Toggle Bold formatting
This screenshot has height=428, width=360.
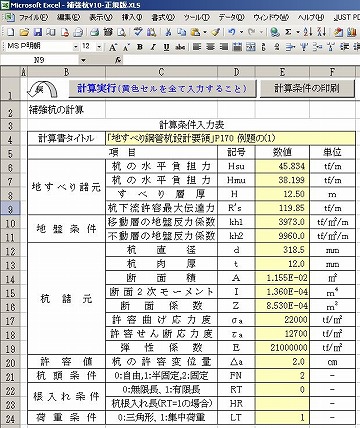click(x=140, y=47)
